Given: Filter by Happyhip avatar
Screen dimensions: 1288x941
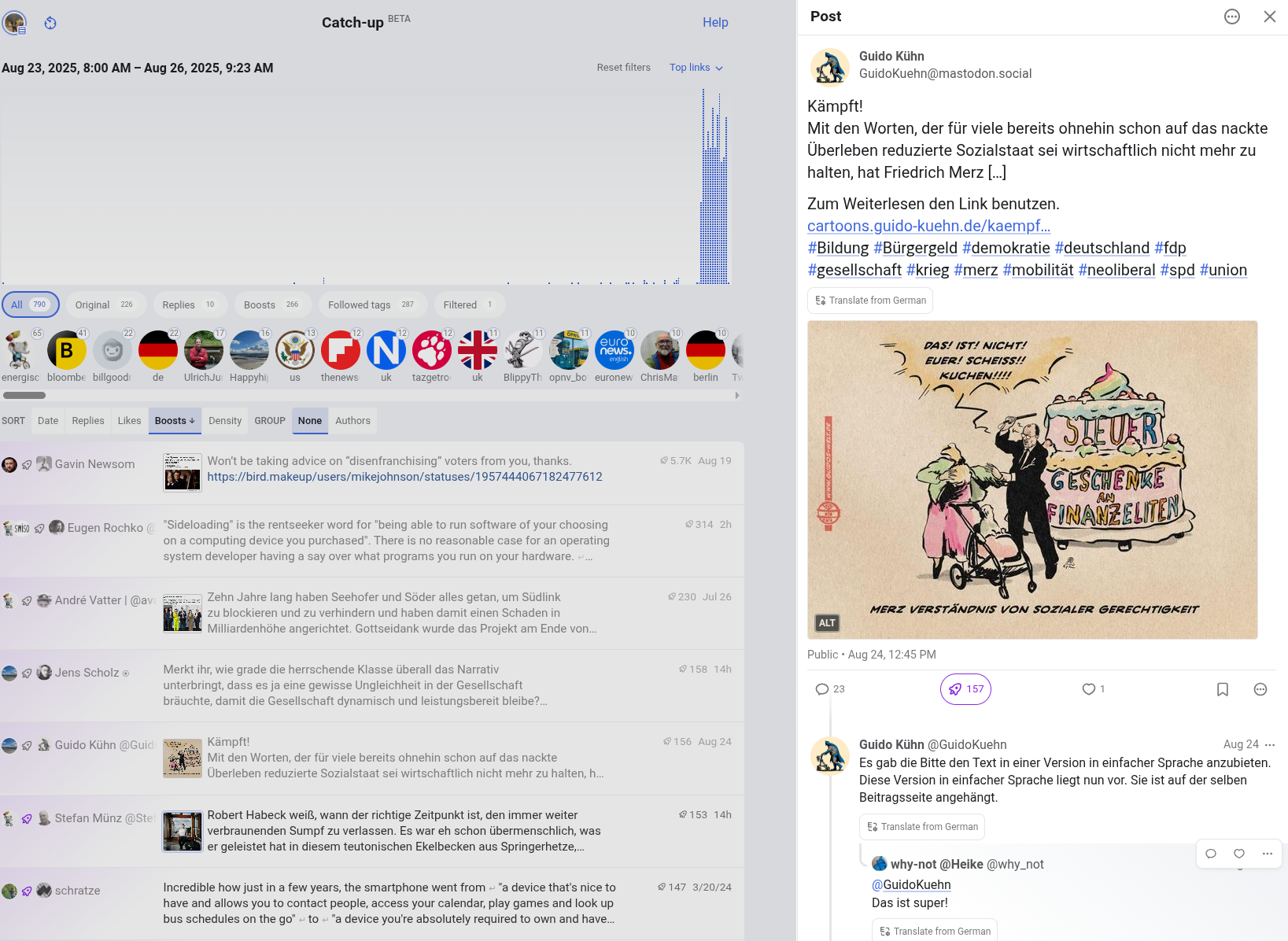Looking at the screenshot, I should (249, 350).
